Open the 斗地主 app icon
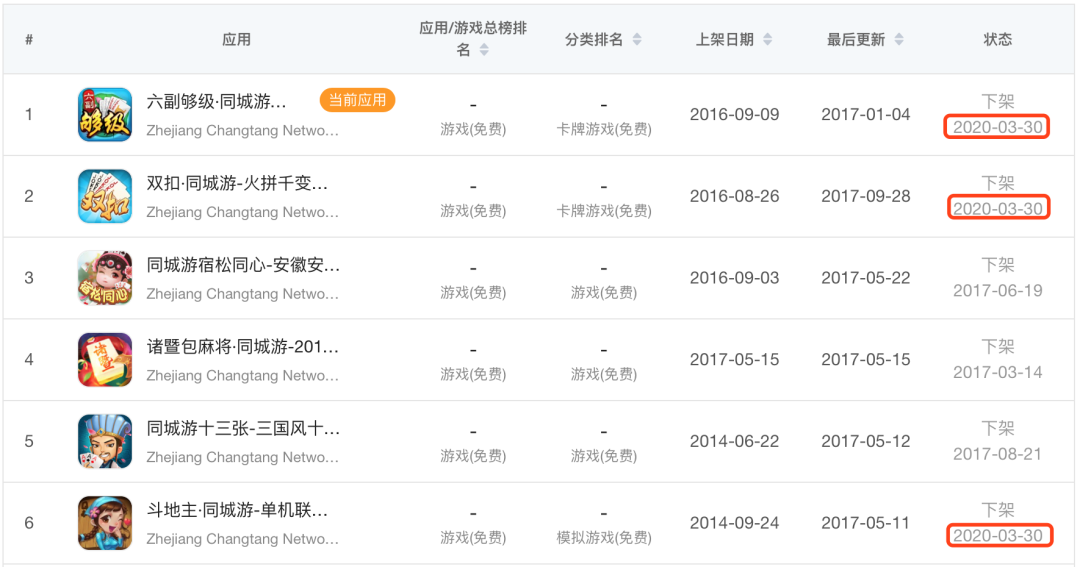Viewport: 1080px width, 567px height. coord(105,523)
